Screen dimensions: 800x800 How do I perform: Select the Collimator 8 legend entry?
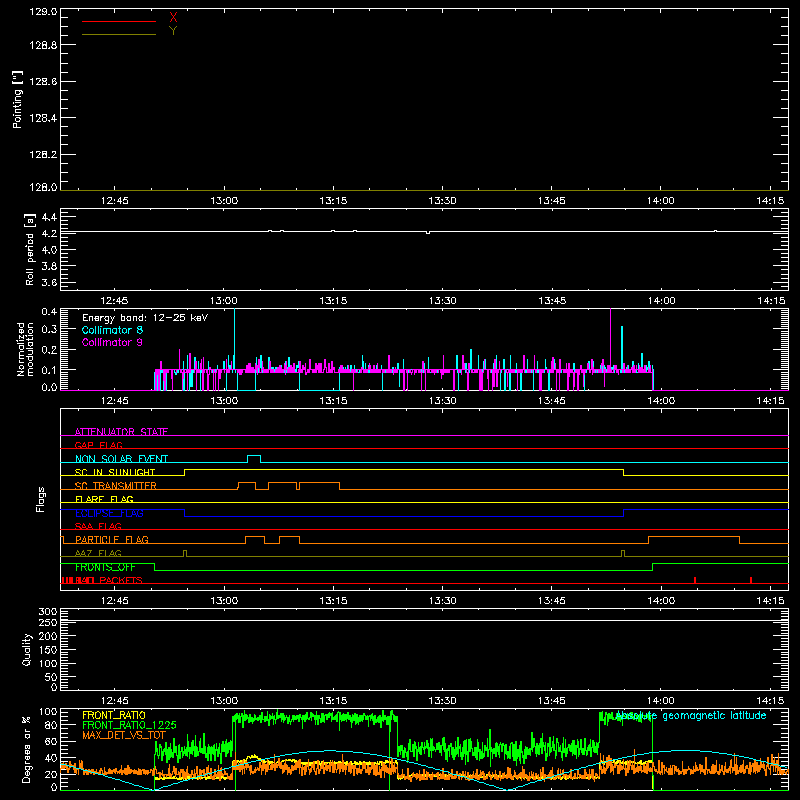click(112, 330)
